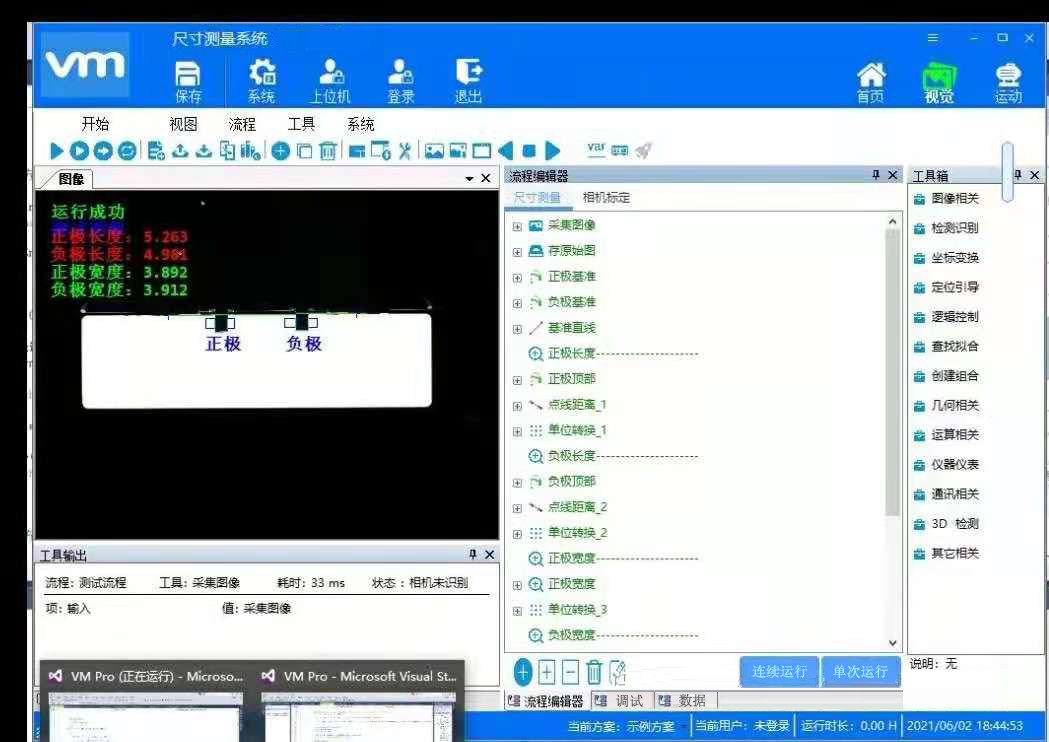This screenshot has height=742, width=1049.
Task: Open the 系统 menu in menu bar
Action: click(361, 124)
